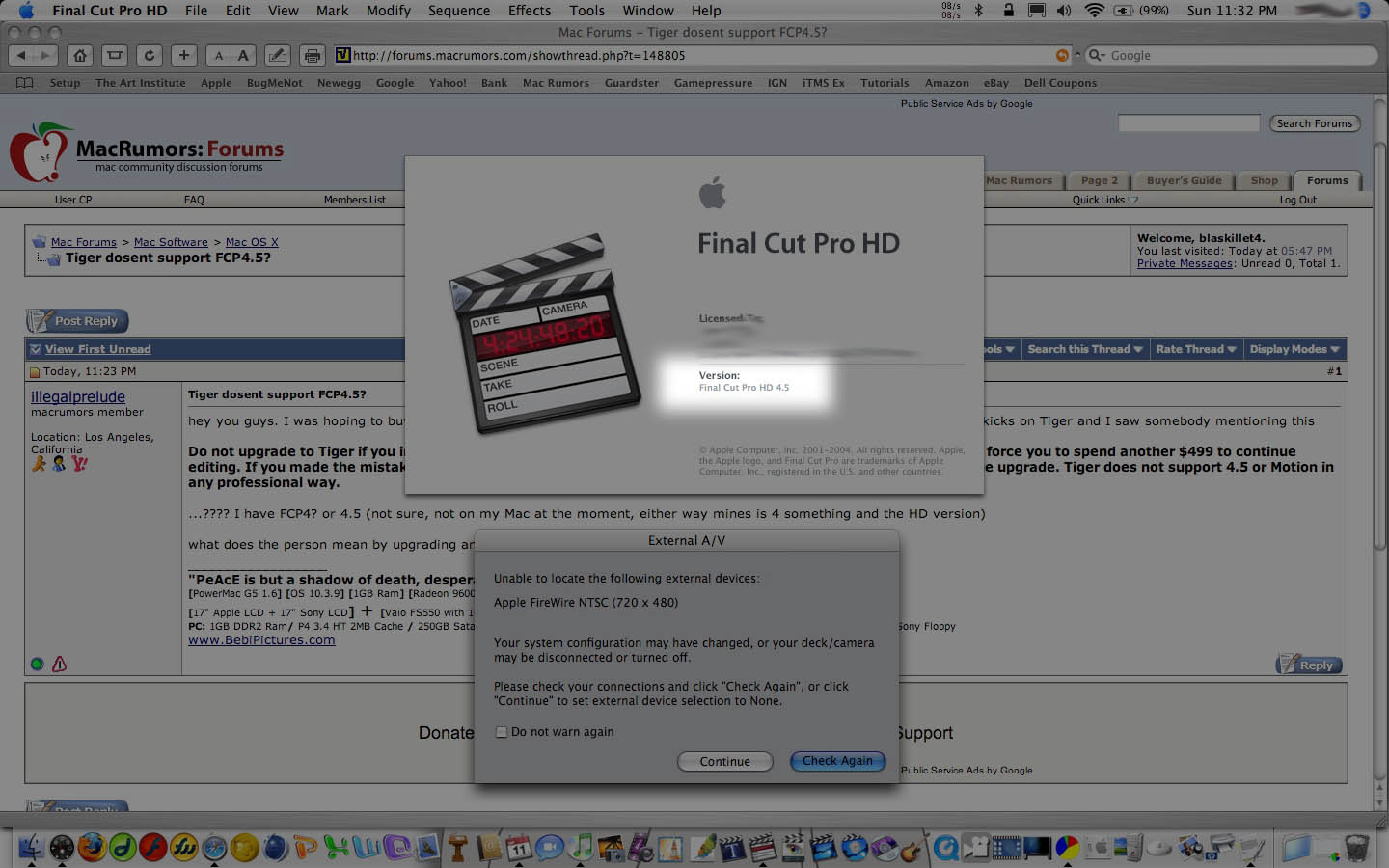Screen dimensions: 1389x868
Task: Click the Reply button at post bottom
Action: point(1308,665)
